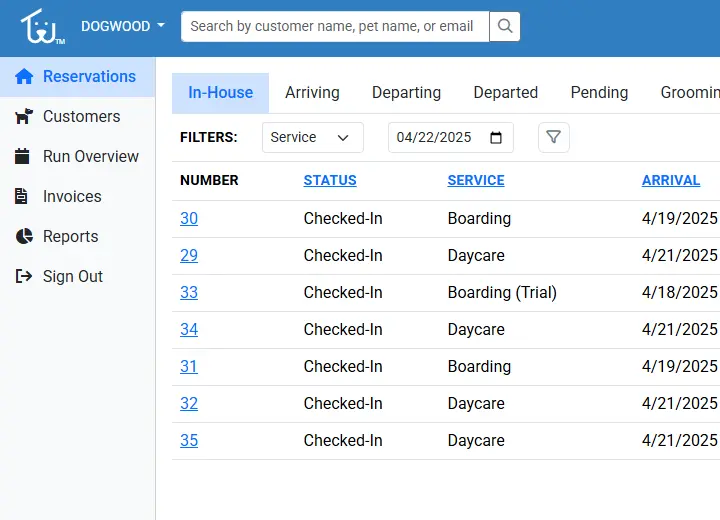Sort by the SERVICE column header
This screenshot has height=520, width=720.
pos(475,181)
